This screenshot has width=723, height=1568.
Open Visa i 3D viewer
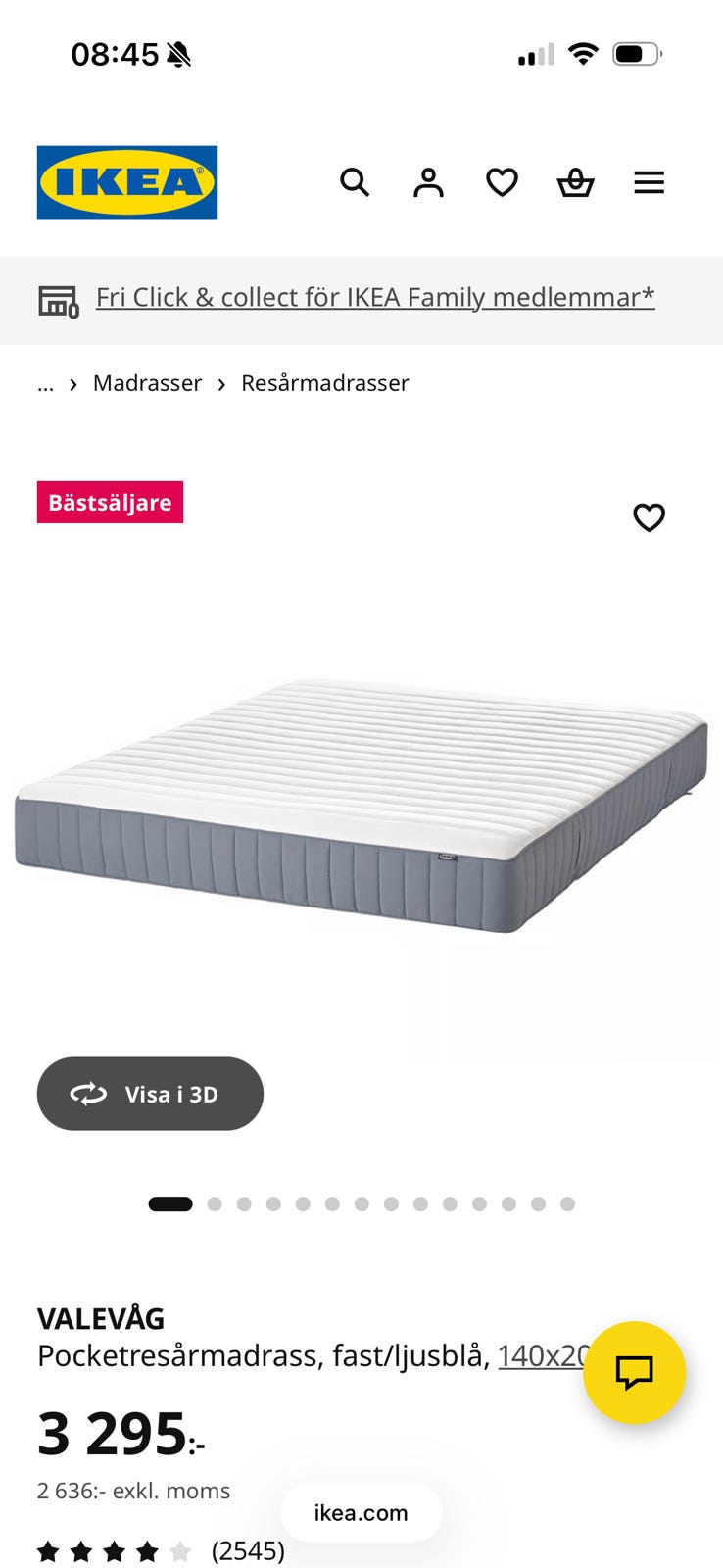[150, 1094]
